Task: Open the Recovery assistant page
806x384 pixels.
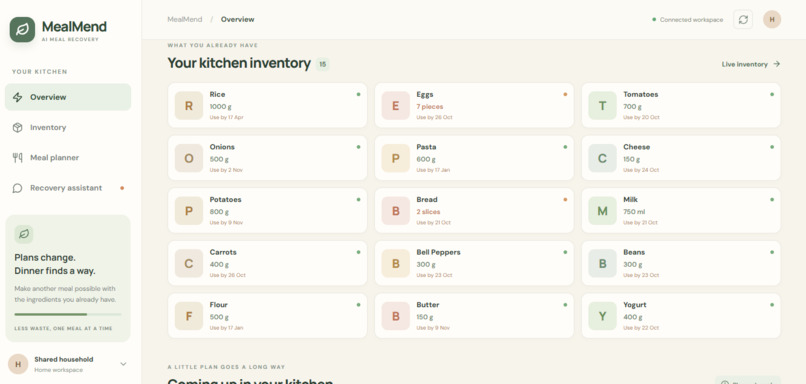Action: point(68,188)
